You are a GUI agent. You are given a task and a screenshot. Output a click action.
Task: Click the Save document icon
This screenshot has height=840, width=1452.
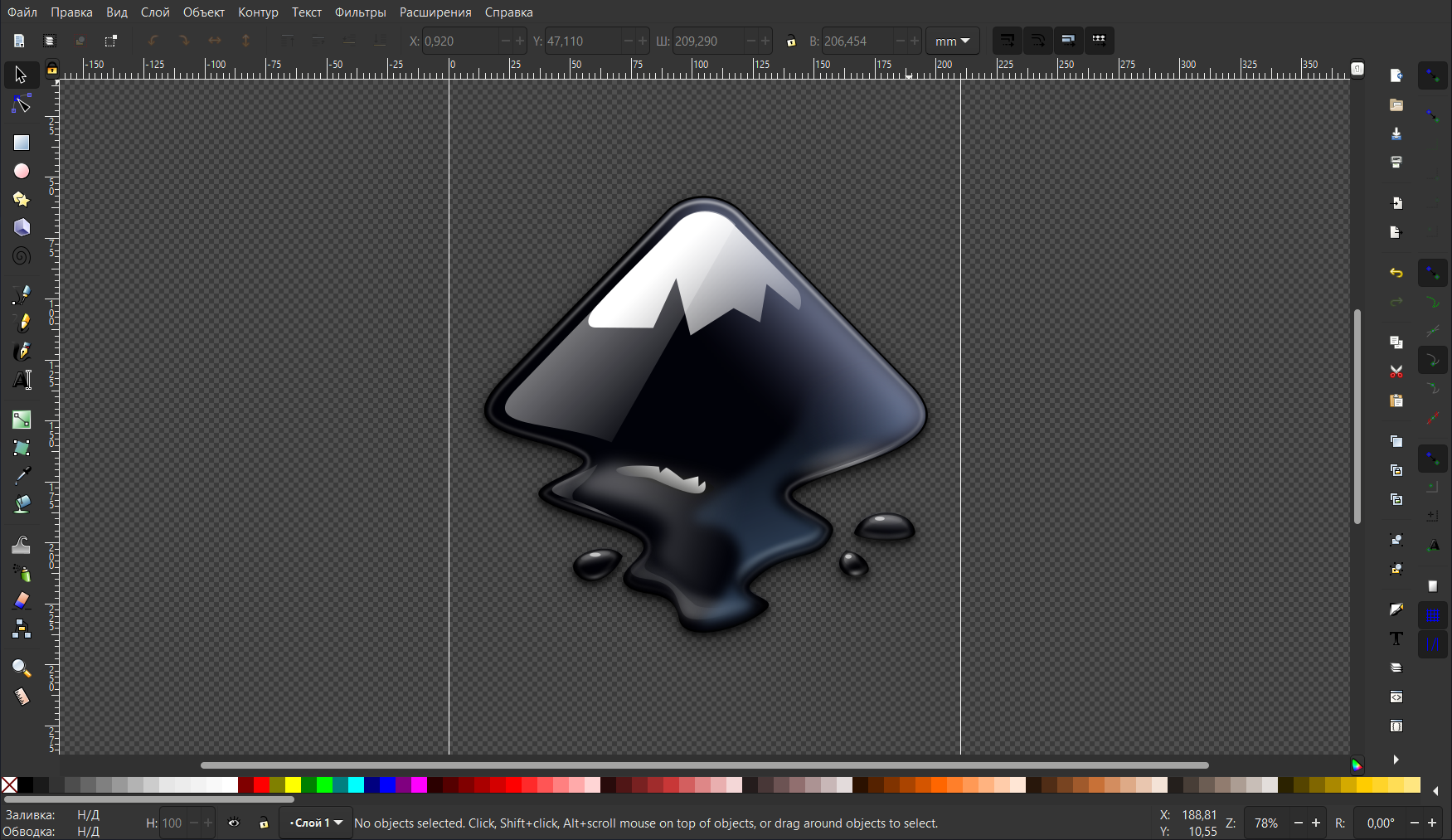tap(1396, 134)
